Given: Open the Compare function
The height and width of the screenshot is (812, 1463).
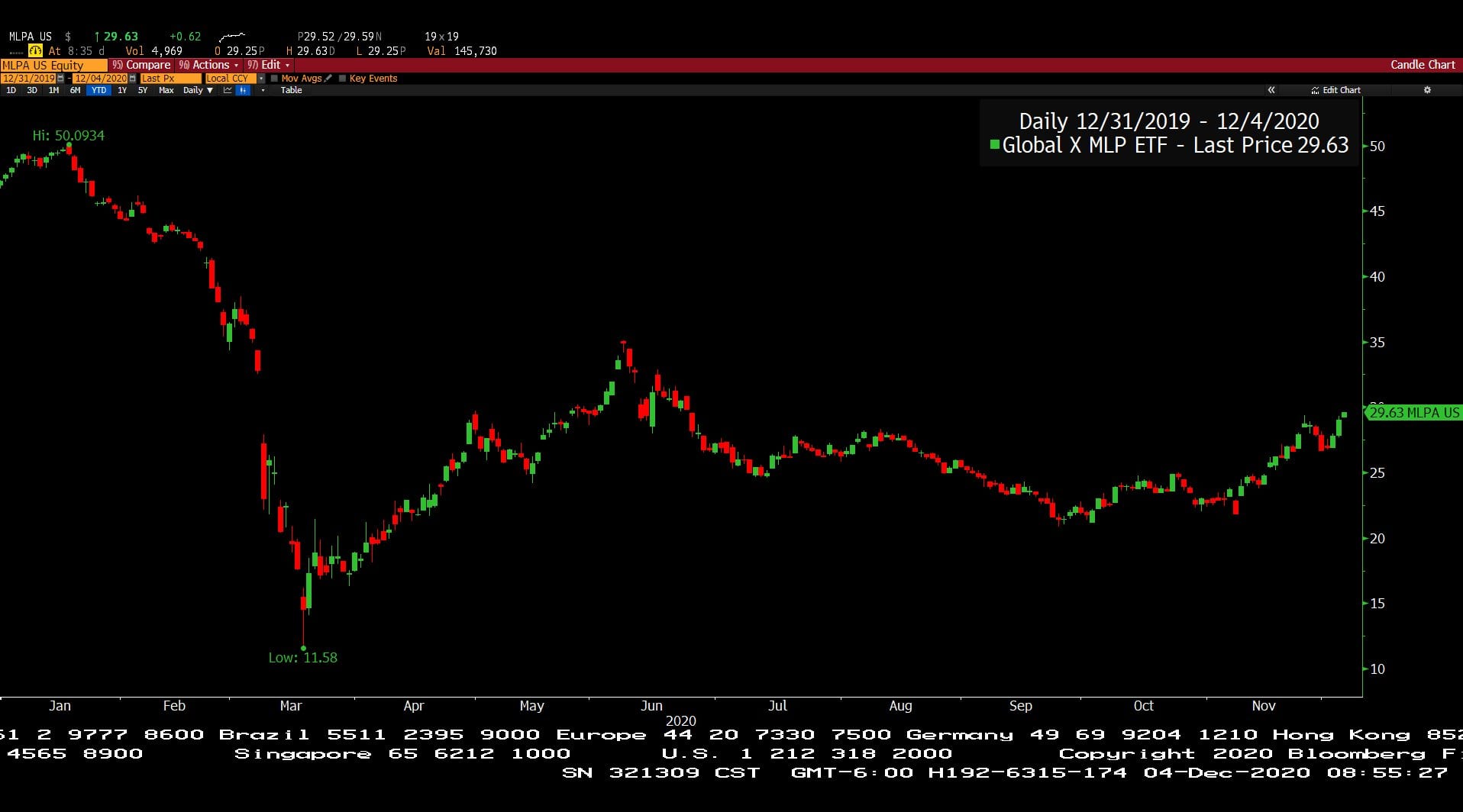Looking at the screenshot, I should [141, 65].
